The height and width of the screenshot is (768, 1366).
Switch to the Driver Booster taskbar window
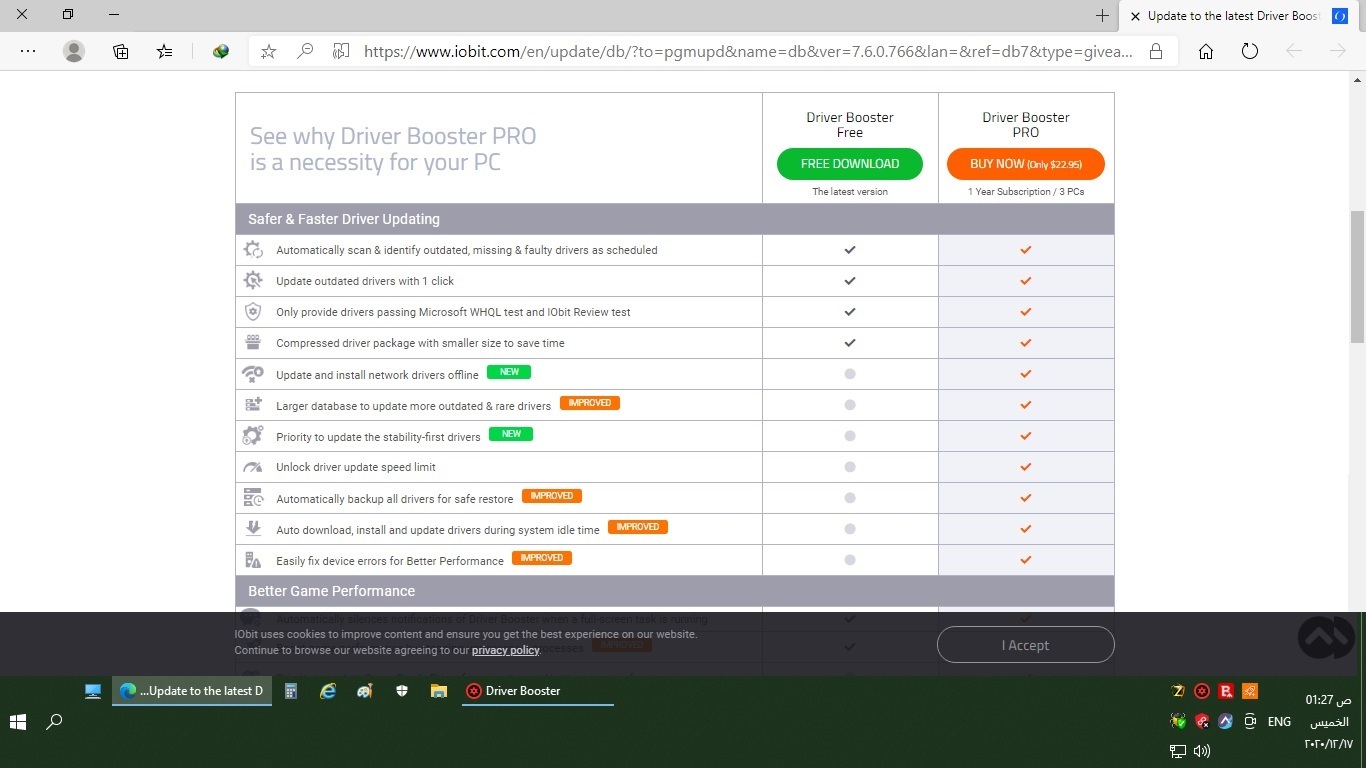click(x=538, y=691)
